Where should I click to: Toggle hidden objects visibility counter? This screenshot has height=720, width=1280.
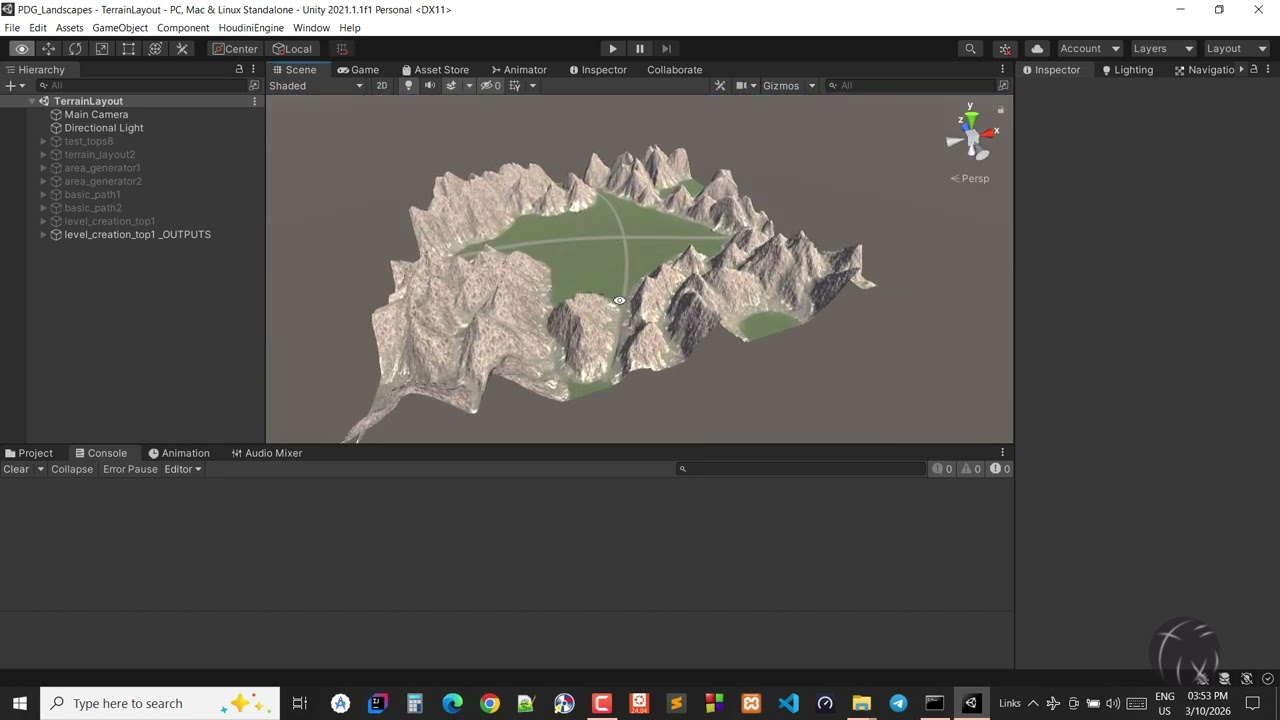click(x=491, y=86)
